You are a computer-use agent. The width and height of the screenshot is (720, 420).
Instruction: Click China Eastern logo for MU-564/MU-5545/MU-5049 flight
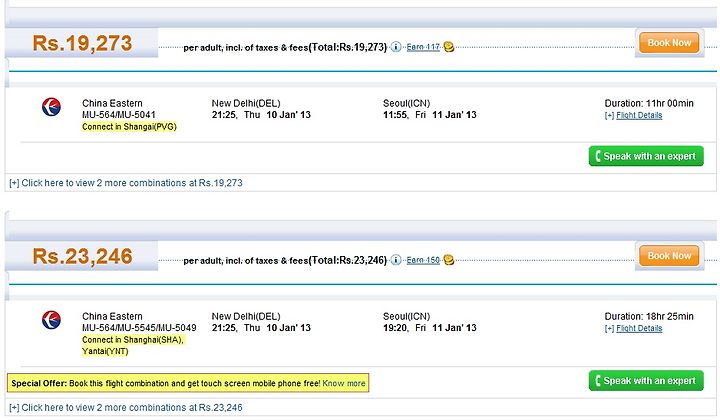point(51,320)
